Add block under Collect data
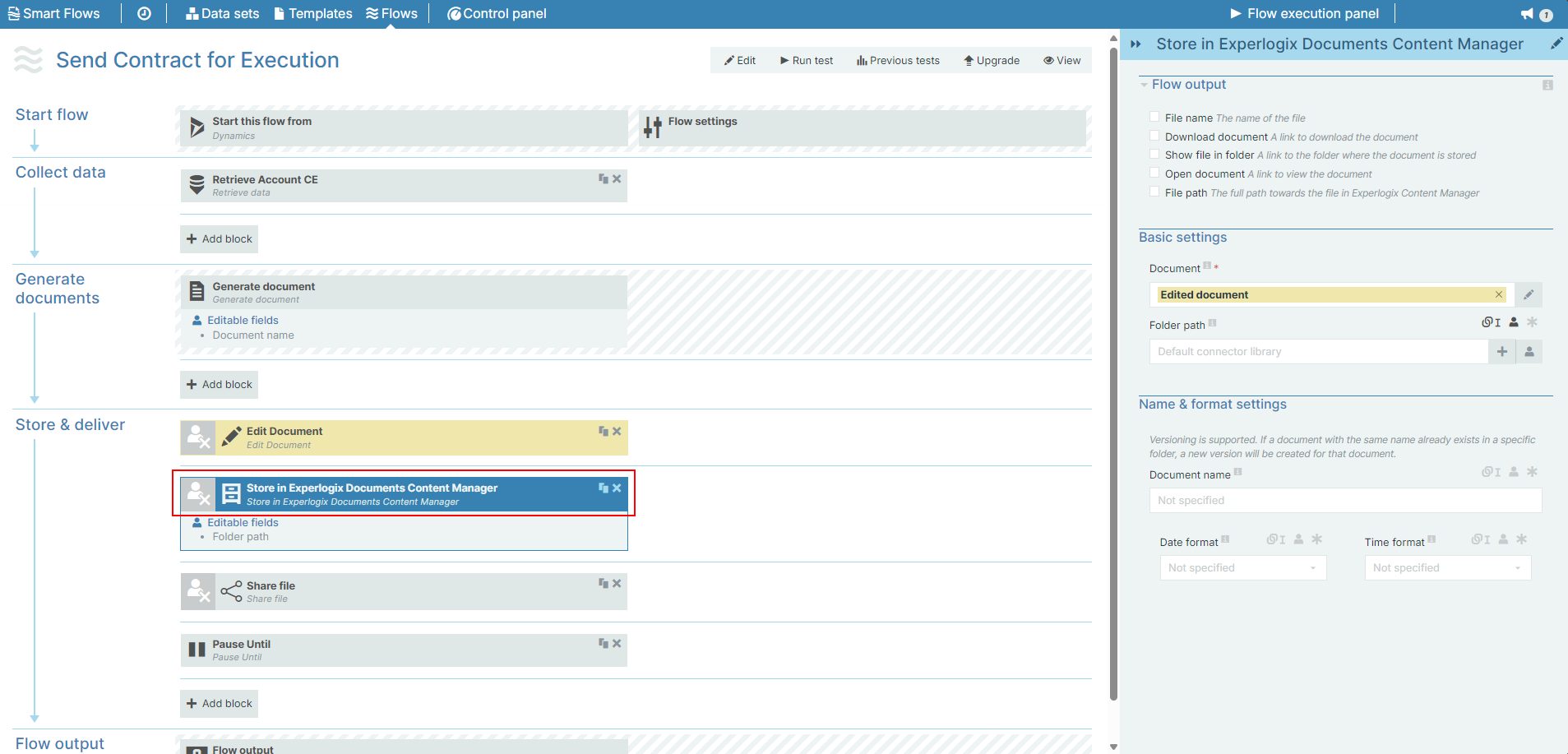Image resolution: width=1568 pixels, height=754 pixels. point(219,238)
